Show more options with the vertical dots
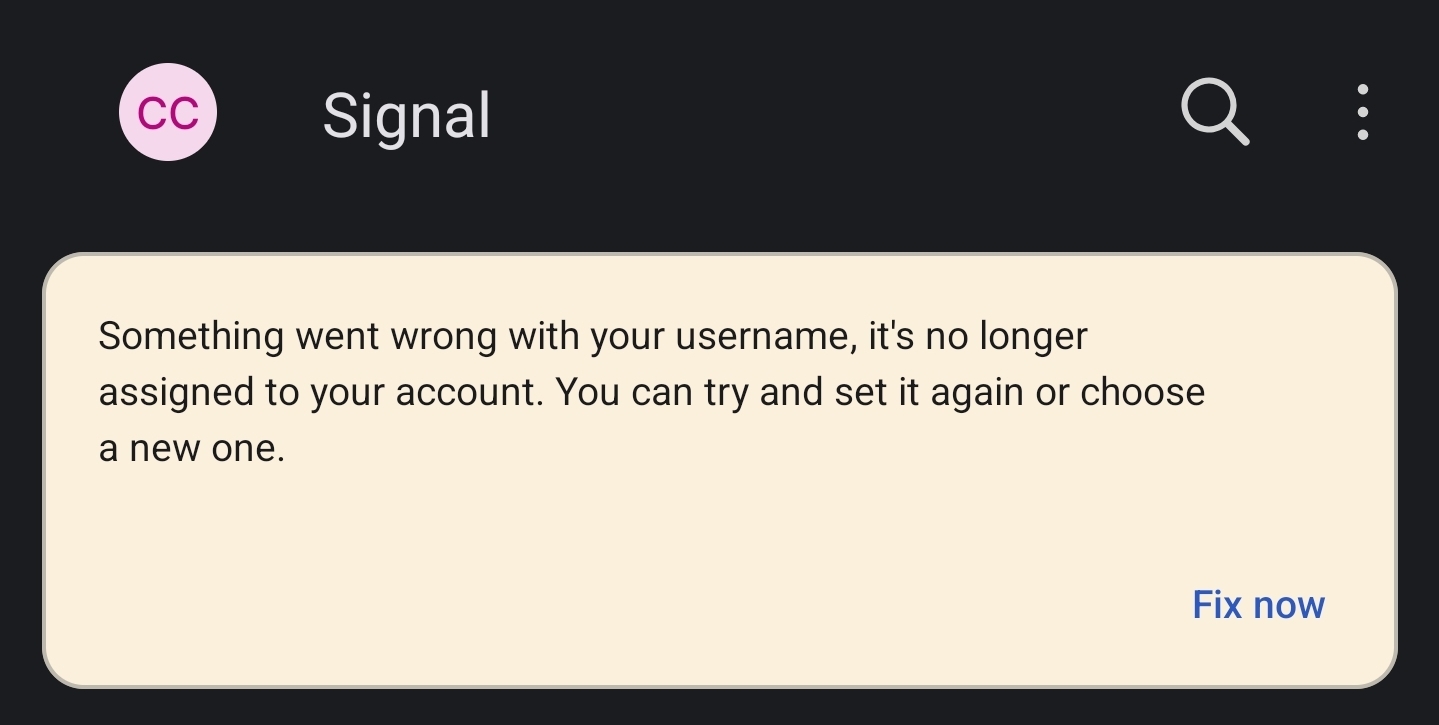This screenshot has width=1439, height=725. click(1362, 112)
